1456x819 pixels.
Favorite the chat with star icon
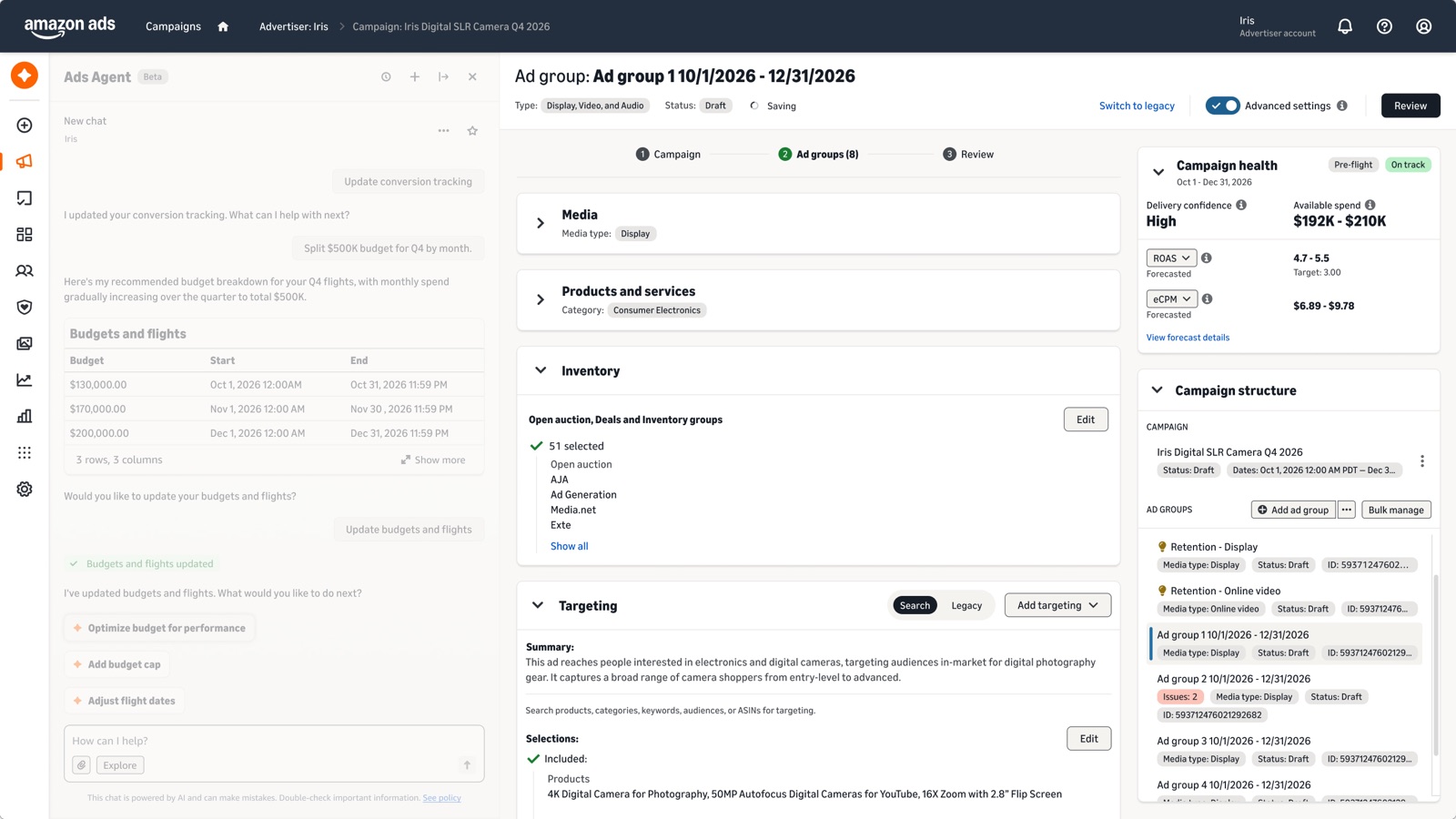pos(472,131)
